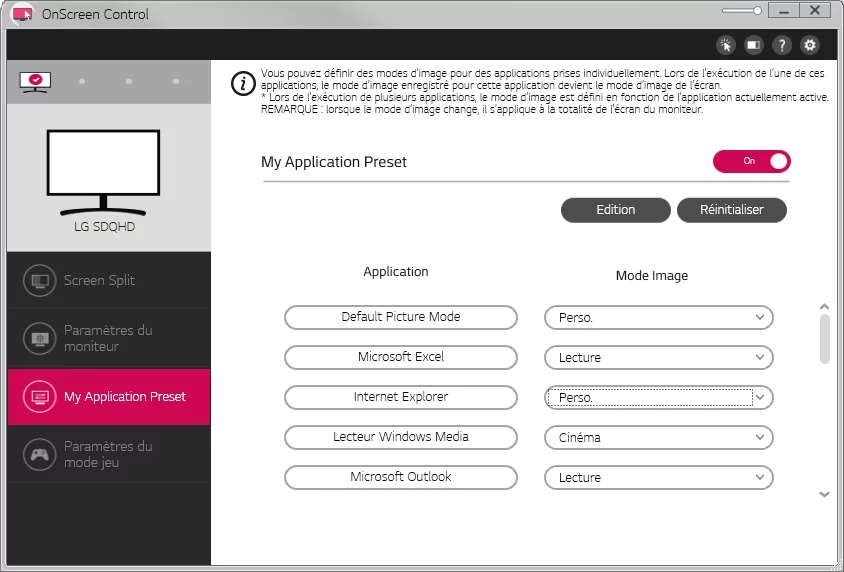The image size is (844, 572).
Task: Open Mode Image dropdown for Internet Explorer
Action: coord(658,398)
